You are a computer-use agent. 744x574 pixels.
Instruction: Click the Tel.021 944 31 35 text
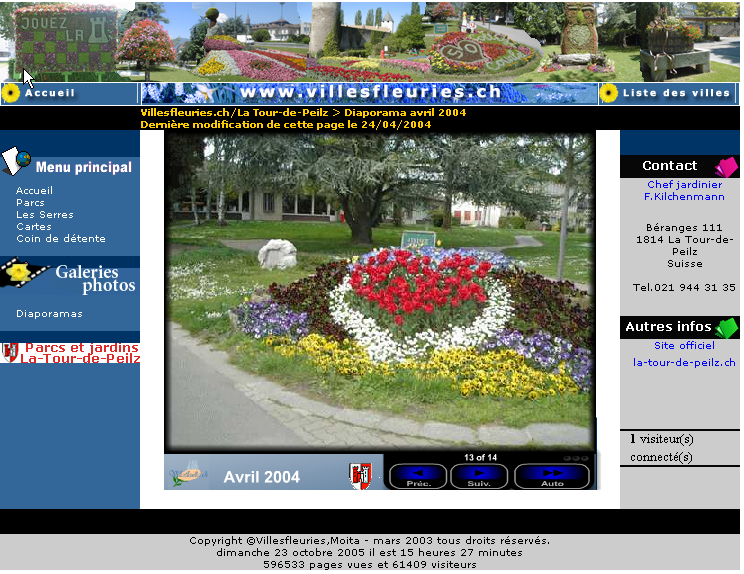[684, 287]
